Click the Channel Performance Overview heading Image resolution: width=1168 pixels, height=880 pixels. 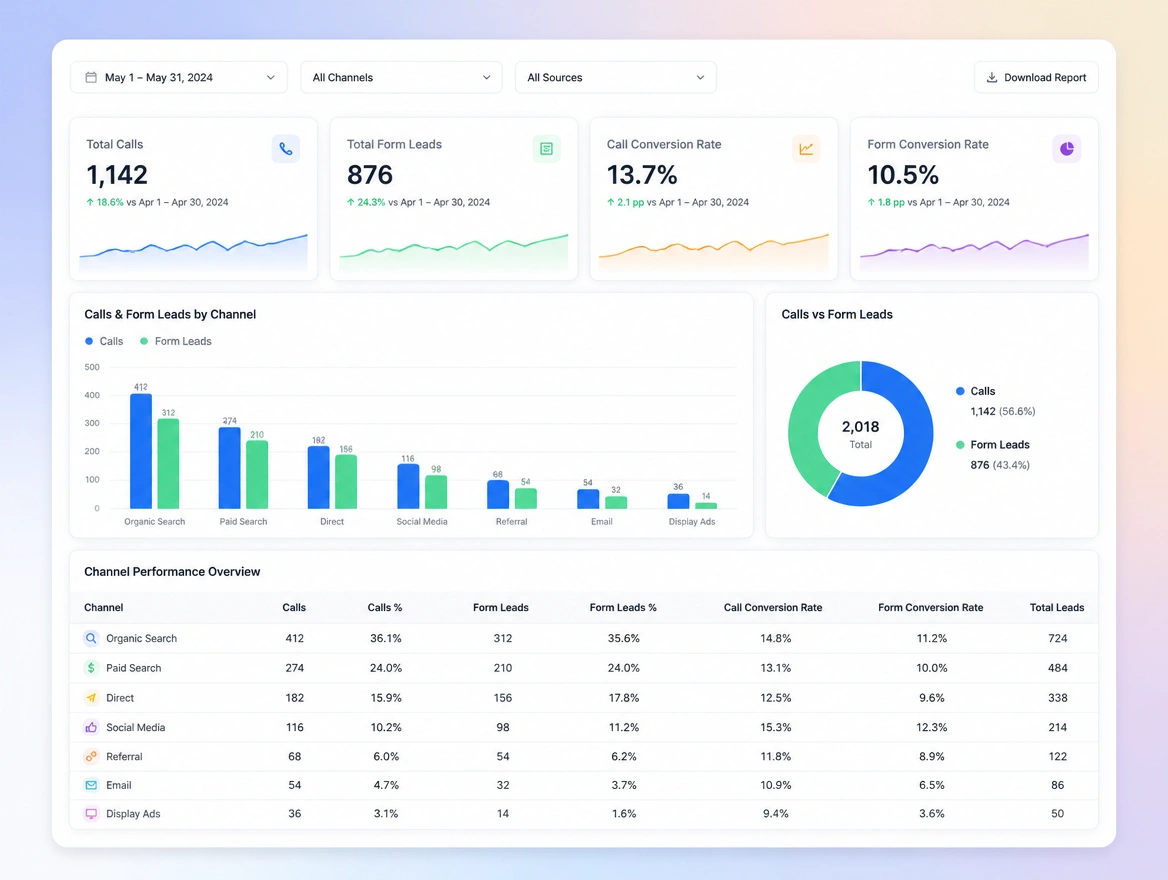tap(172, 572)
